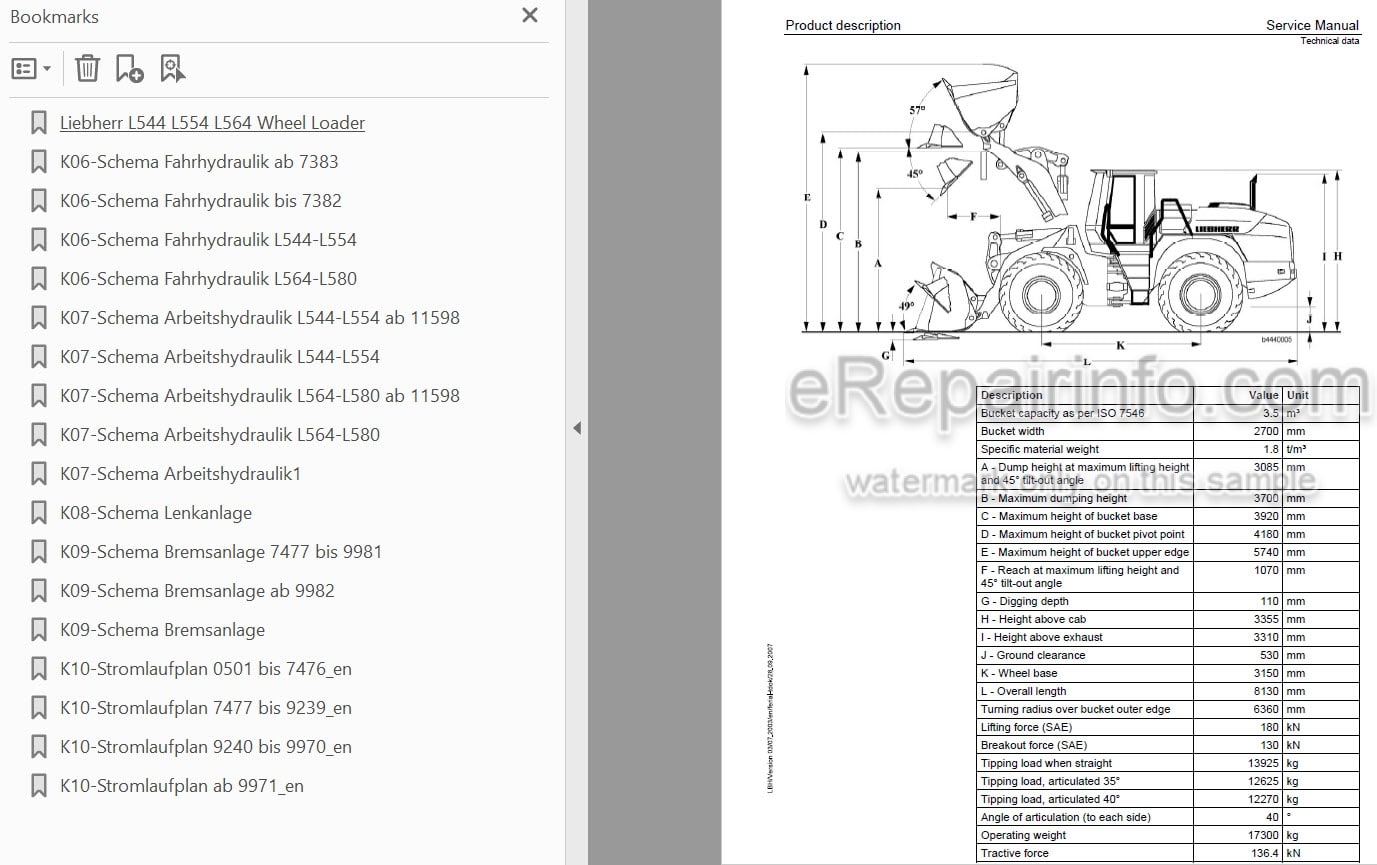Screen dimensions: 1377x865
Task: Click 'Product description' page header text
Action: click(x=843, y=25)
